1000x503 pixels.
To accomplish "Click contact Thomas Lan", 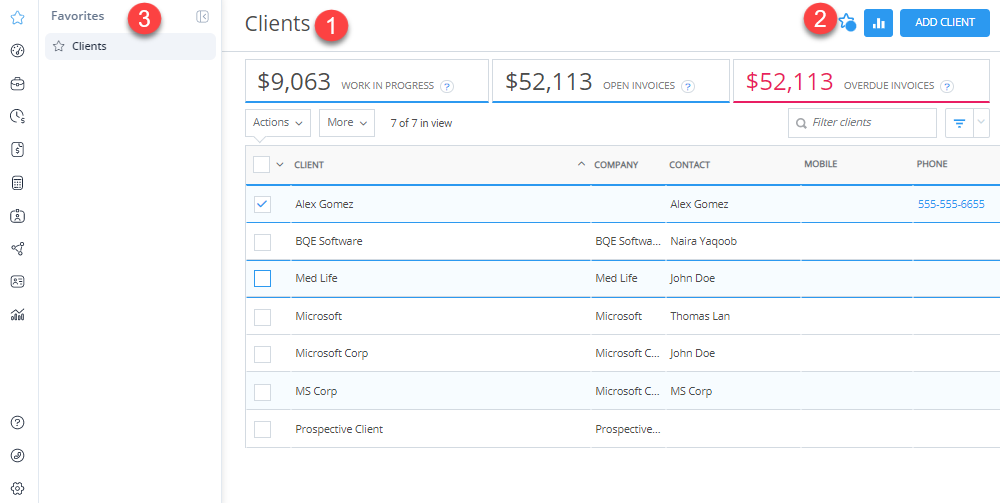I will pos(700,316).
